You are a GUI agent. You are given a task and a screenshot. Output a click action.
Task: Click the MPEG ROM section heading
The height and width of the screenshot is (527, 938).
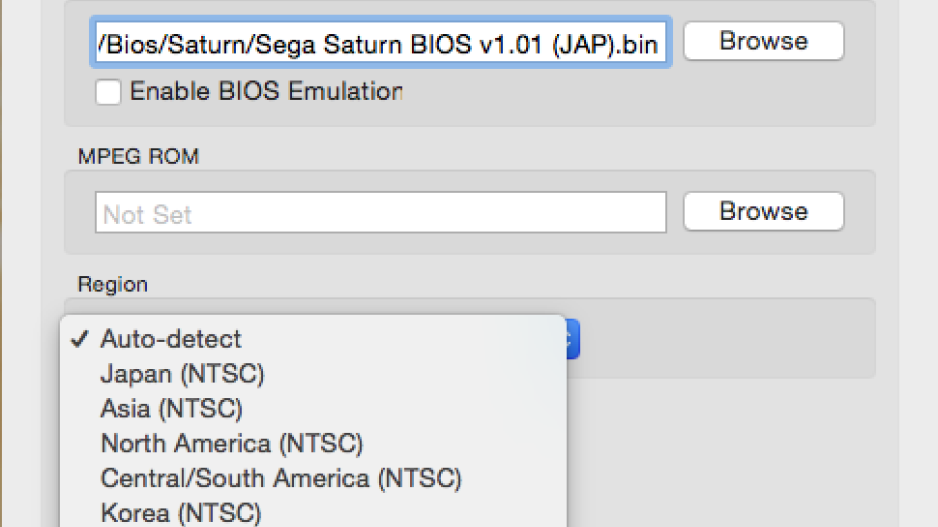[x=138, y=156]
